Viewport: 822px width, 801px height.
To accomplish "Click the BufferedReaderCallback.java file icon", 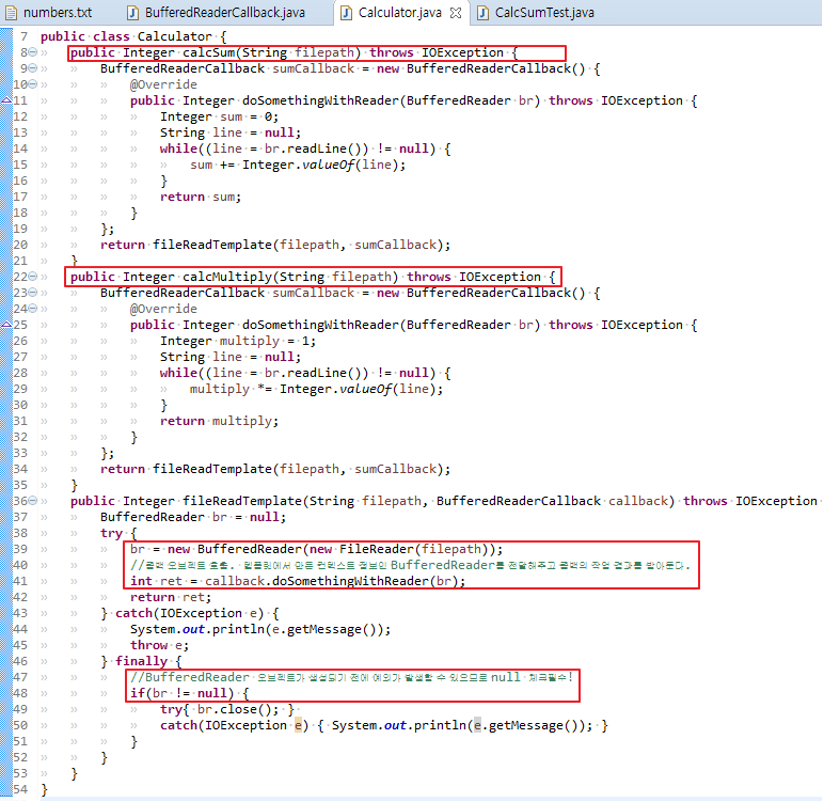I will click(x=133, y=13).
